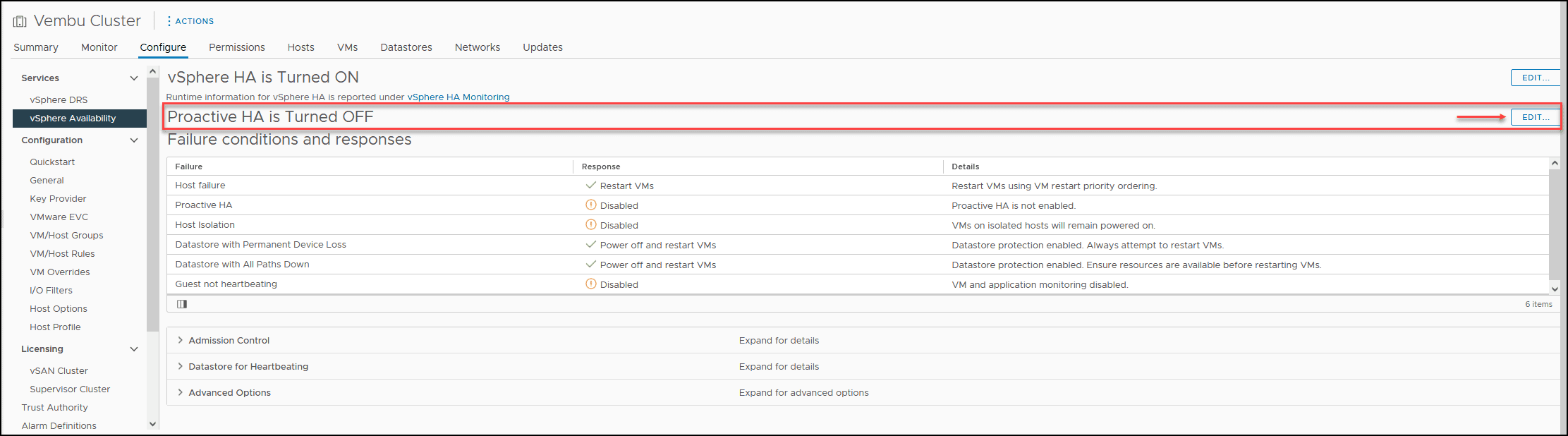Expand the Datastore for Heartbeating section
This screenshot has width=1568, height=436.
(x=181, y=366)
